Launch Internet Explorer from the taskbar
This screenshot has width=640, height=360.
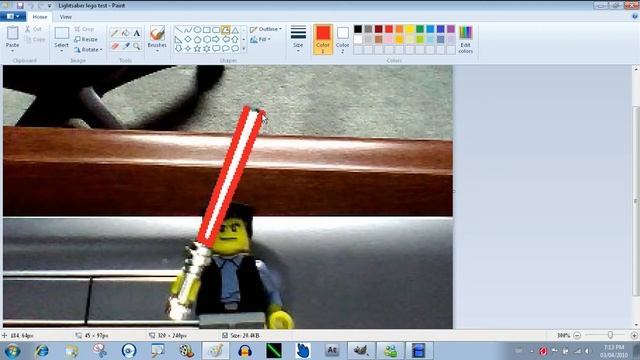pos(42,351)
